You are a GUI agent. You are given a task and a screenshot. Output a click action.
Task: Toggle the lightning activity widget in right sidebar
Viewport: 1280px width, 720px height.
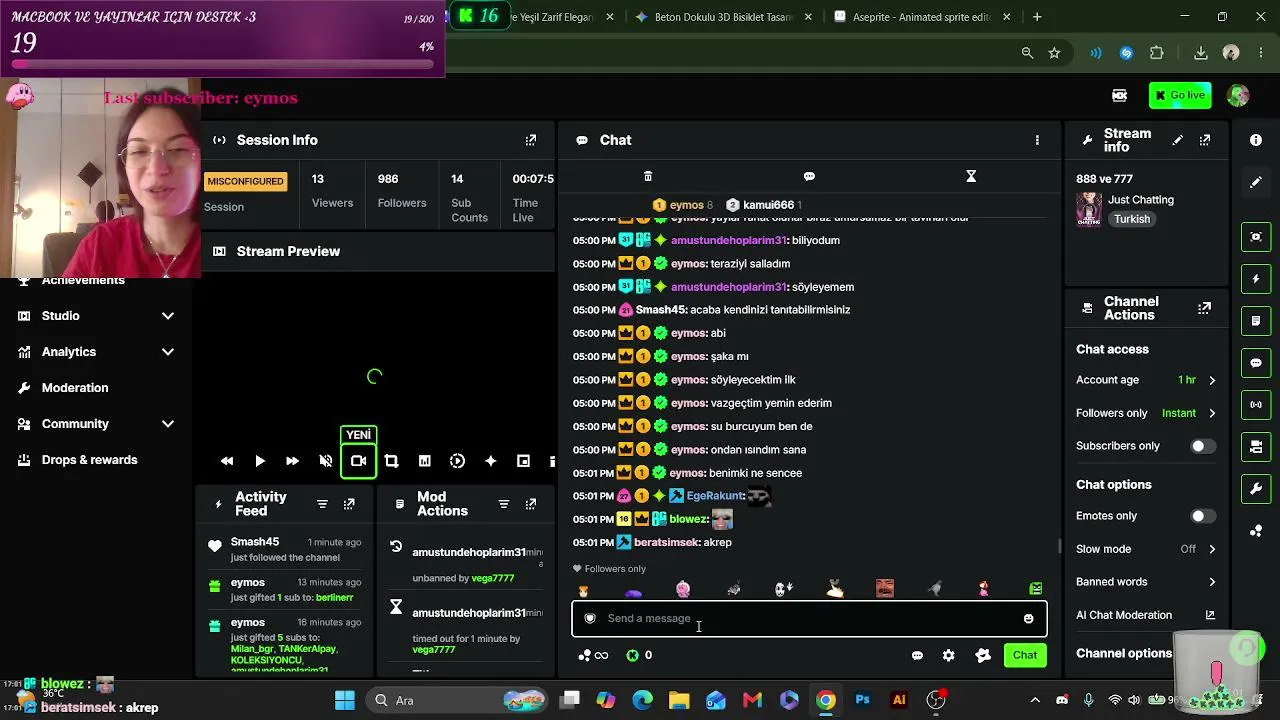click(x=1256, y=279)
